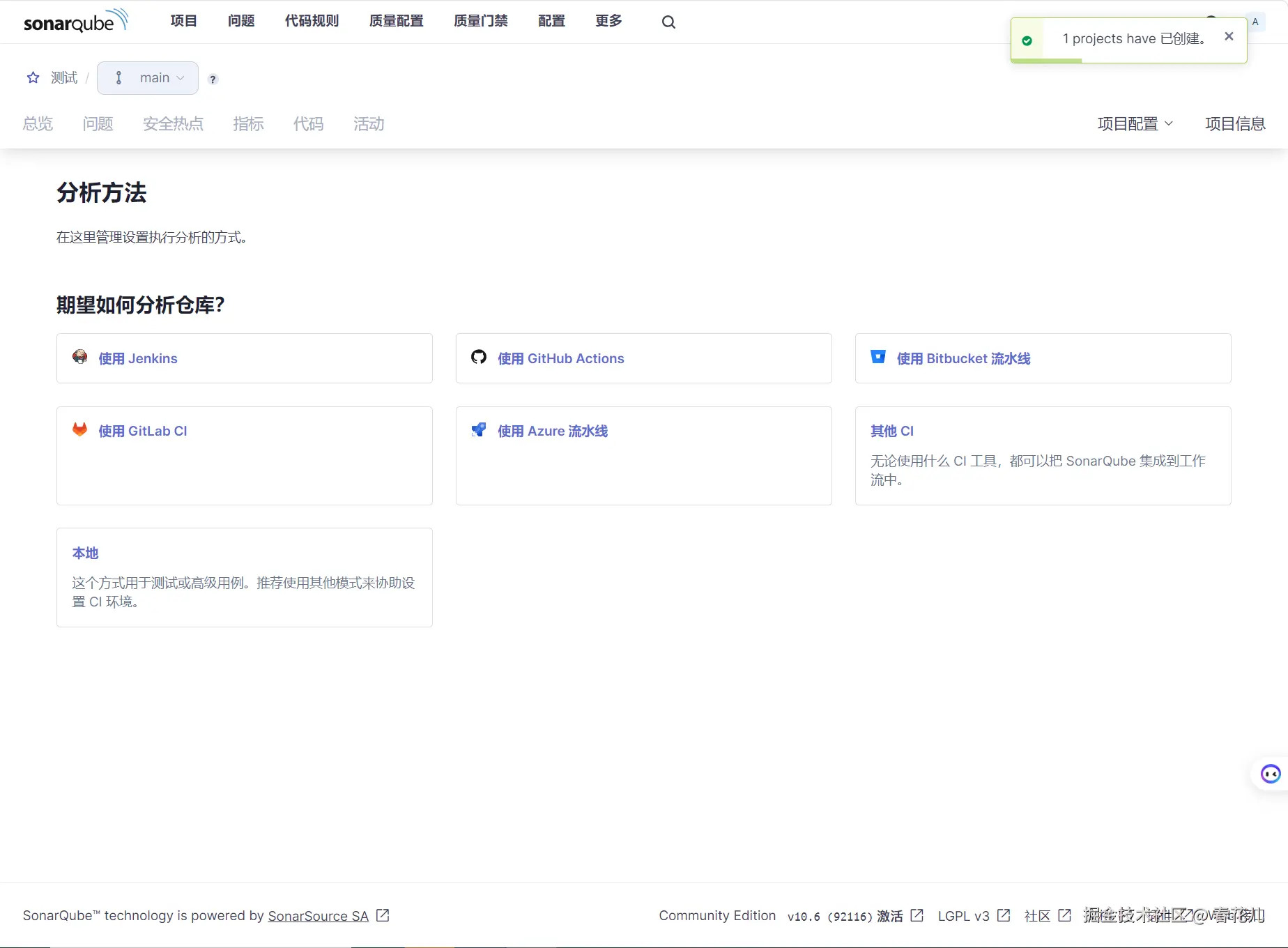
Task: Click the Community Edition footer text
Action: click(x=717, y=916)
